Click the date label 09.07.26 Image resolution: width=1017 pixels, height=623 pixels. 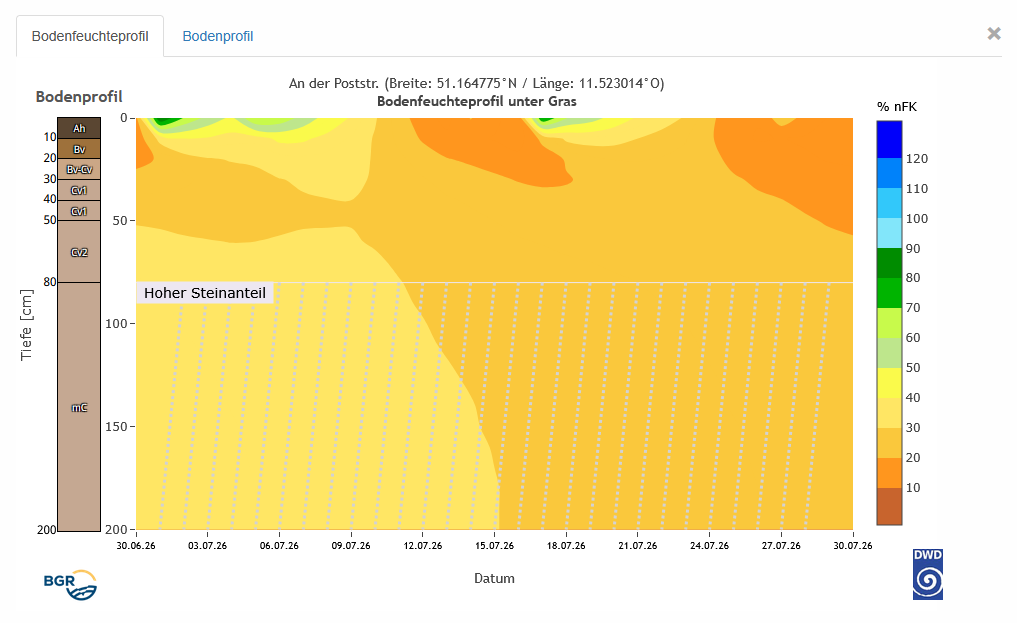351,546
